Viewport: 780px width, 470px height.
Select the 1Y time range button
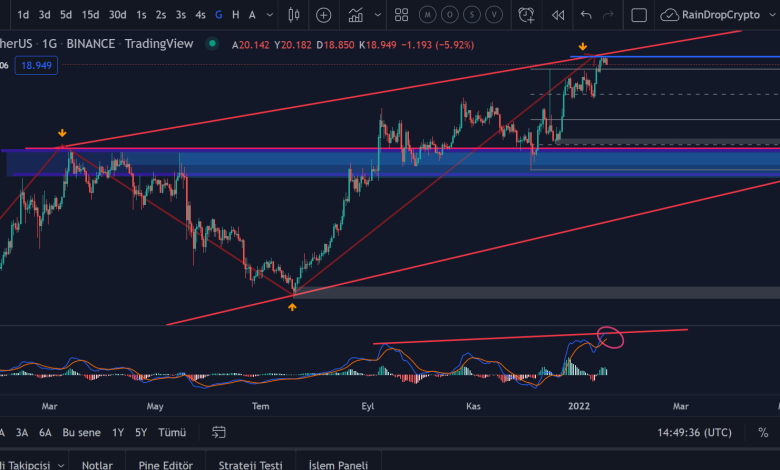coord(117,432)
